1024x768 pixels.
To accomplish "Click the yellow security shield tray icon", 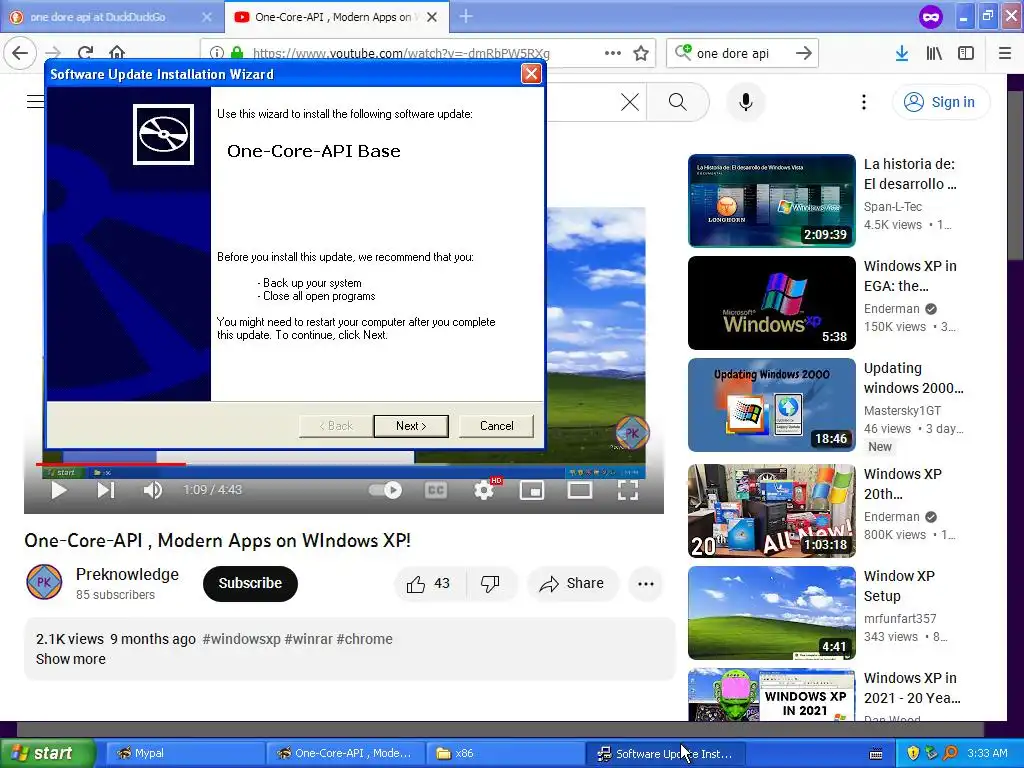I will (x=913, y=753).
